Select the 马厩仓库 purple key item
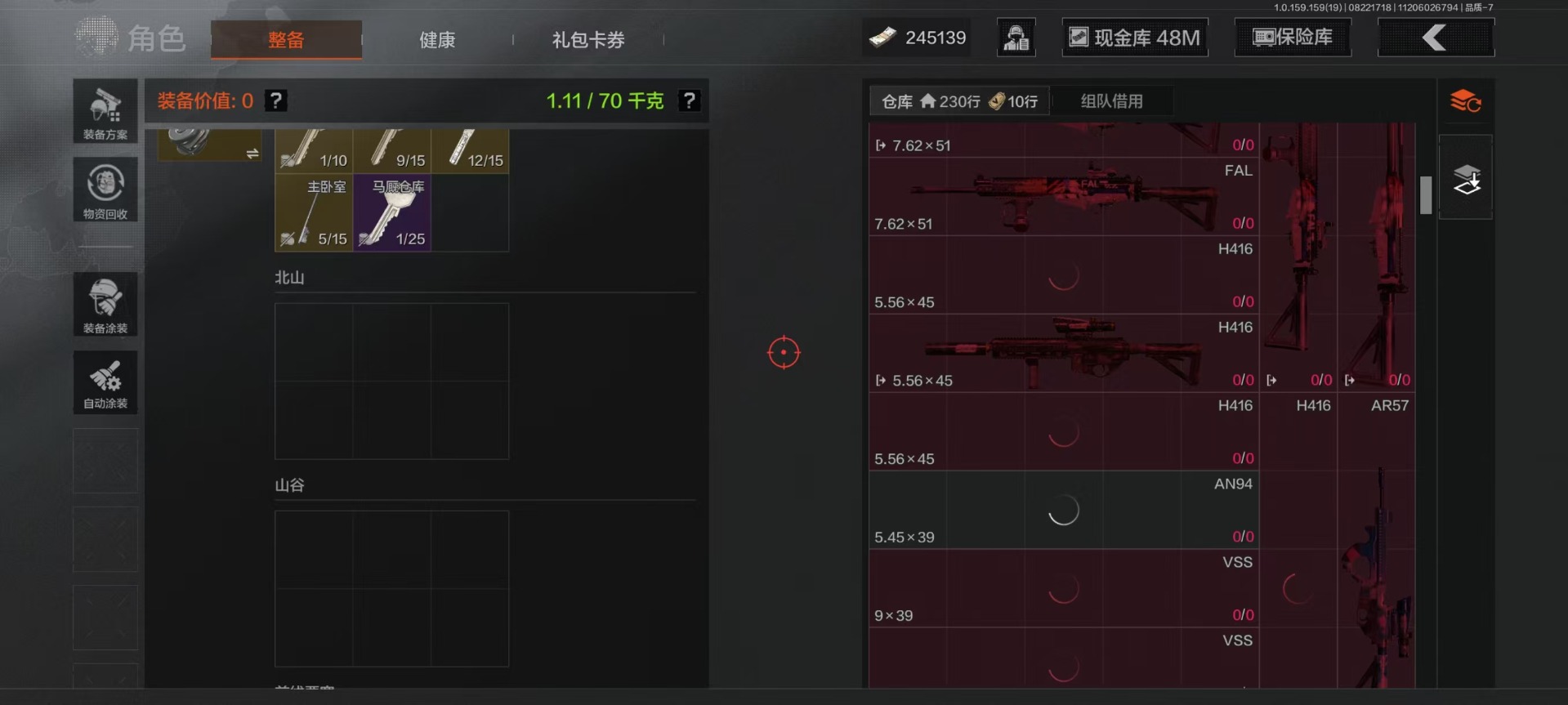The image size is (1568, 705). click(x=392, y=212)
